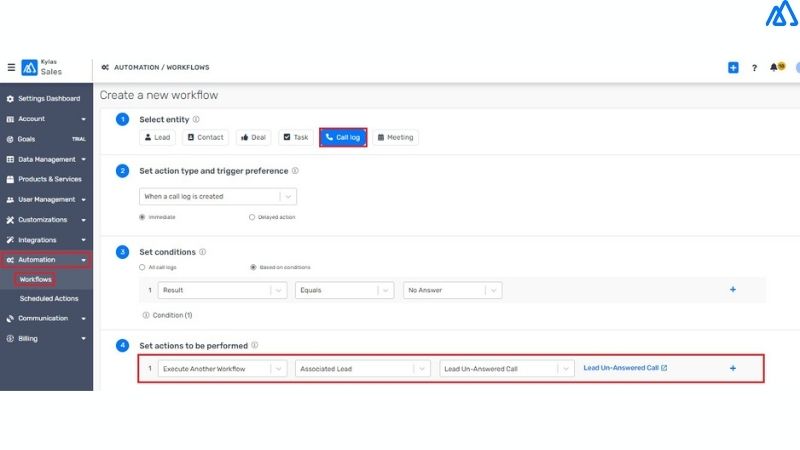800x450 pixels.
Task: Click the Communication icon in sidebar
Action: click(x=10, y=318)
